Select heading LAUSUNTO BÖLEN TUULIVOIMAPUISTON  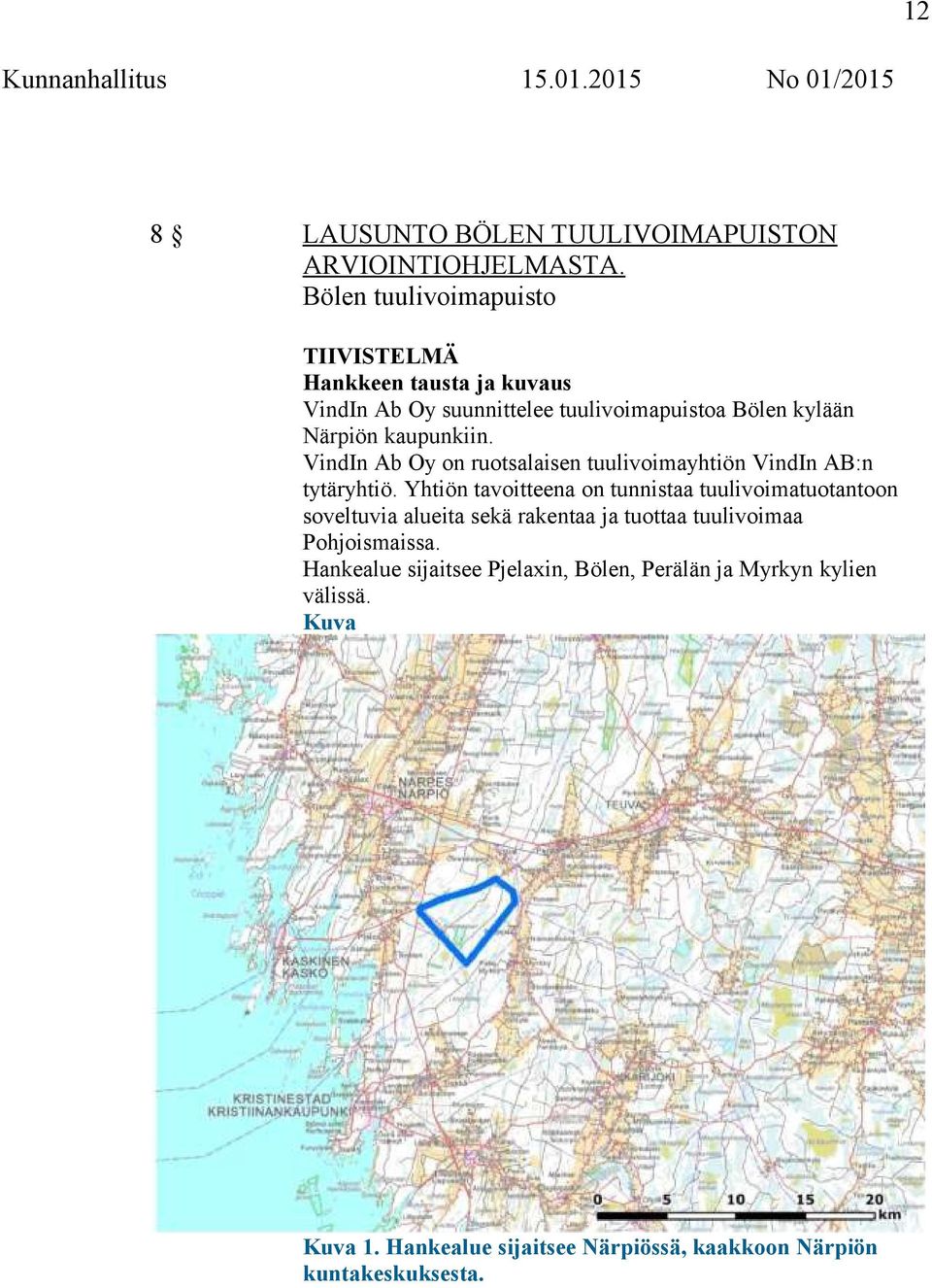(x=570, y=234)
